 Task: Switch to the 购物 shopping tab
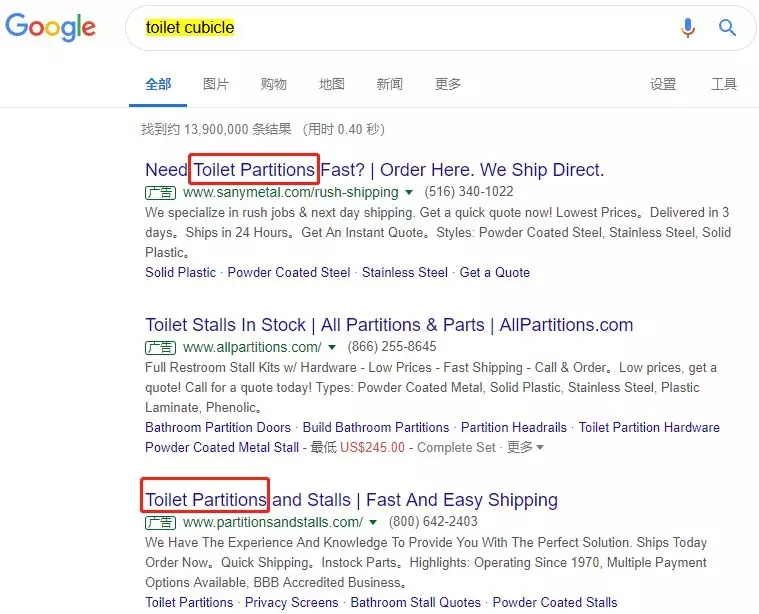pyautogui.click(x=274, y=84)
